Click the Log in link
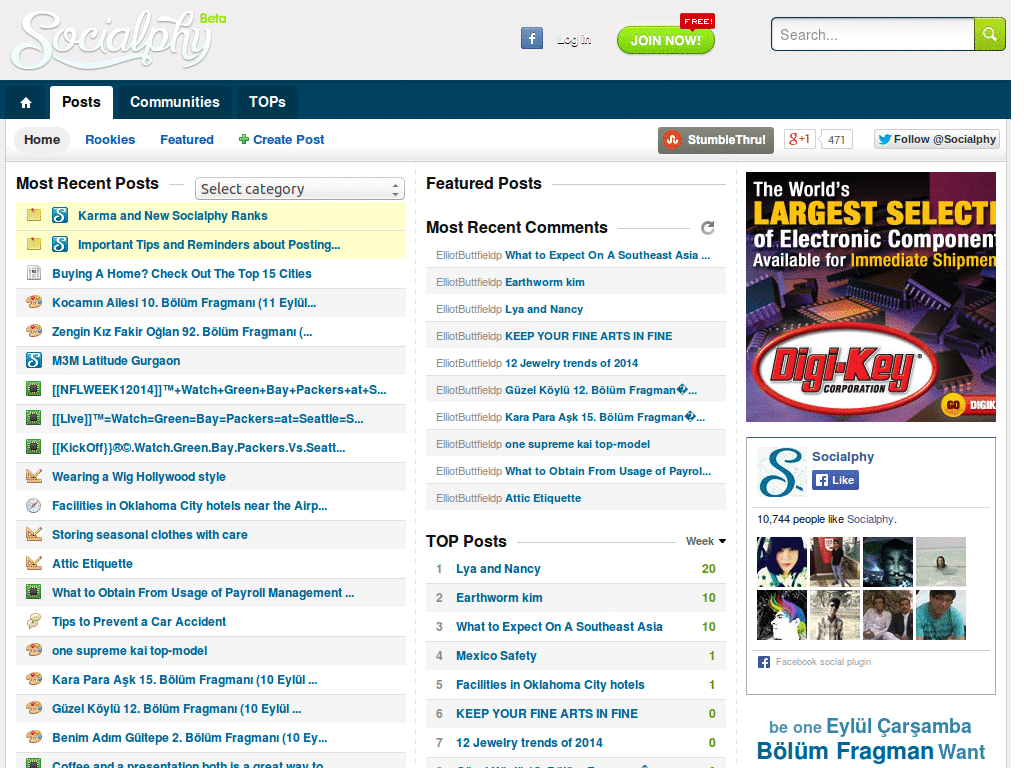 click(x=574, y=40)
